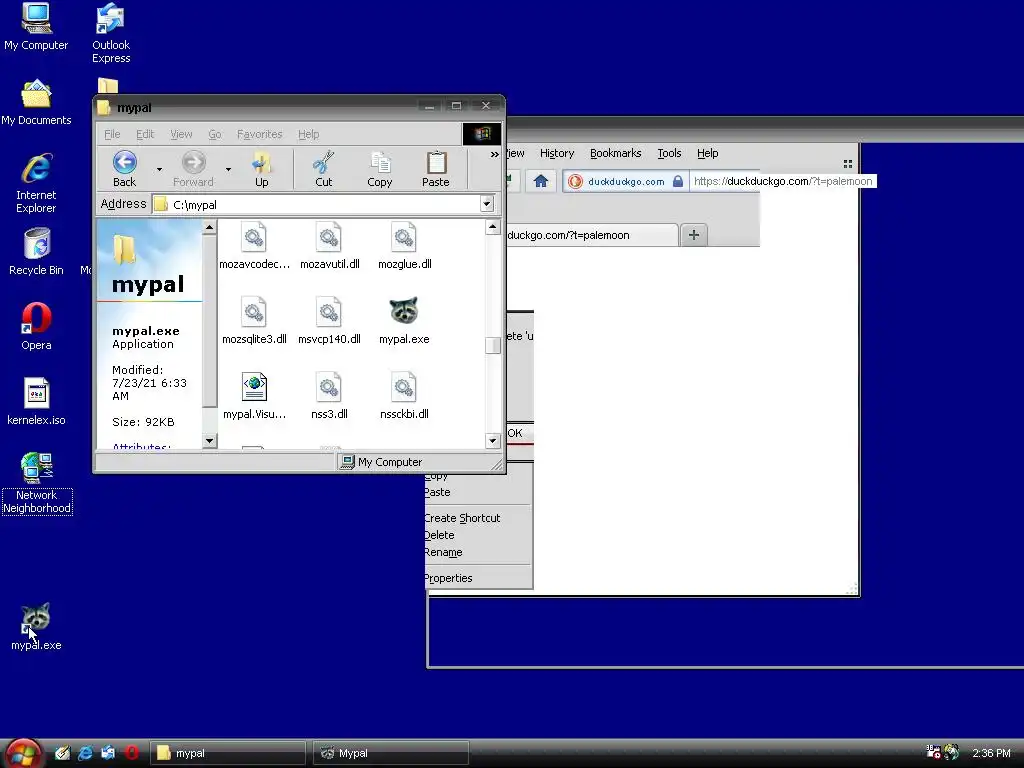Select mozavutil.dll file
The width and height of the screenshot is (1024, 768).
coord(329,246)
